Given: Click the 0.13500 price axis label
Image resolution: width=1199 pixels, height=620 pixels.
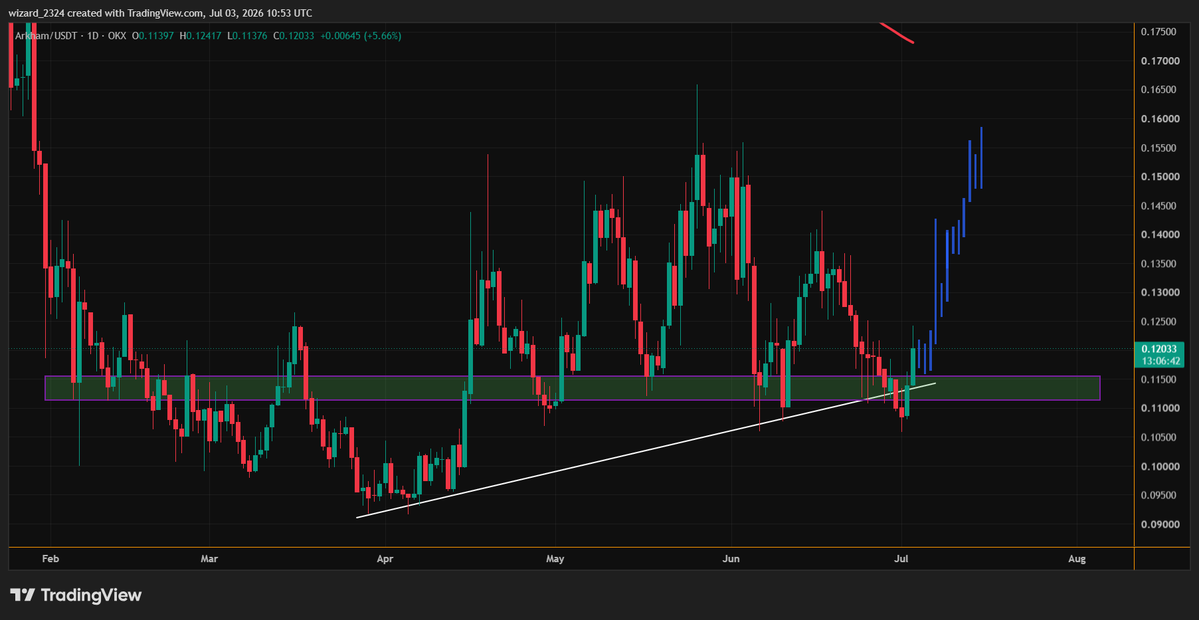Looking at the screenshot, I should pyautogui.click(x=1158, y=264).
